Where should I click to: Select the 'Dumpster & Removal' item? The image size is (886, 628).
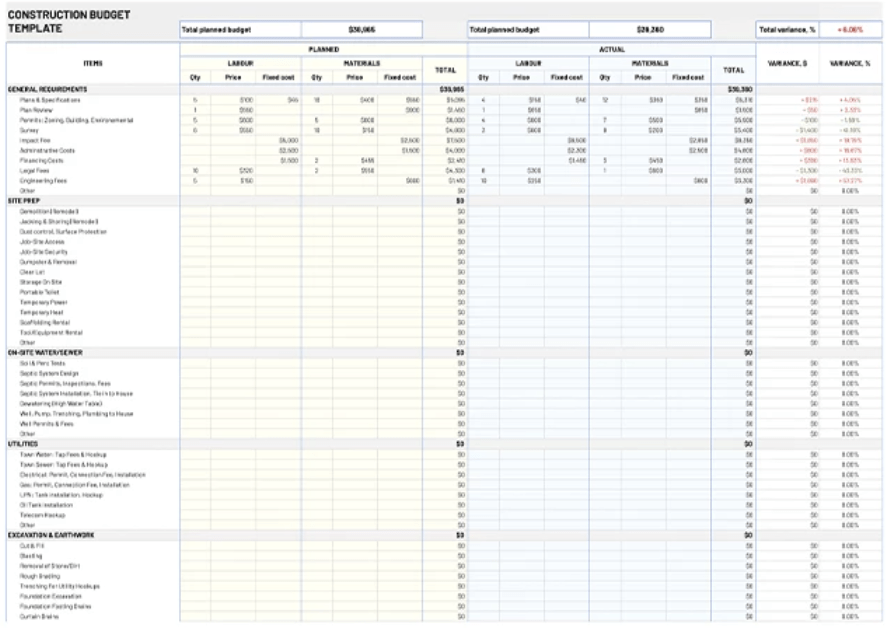[x=48, y=262]
